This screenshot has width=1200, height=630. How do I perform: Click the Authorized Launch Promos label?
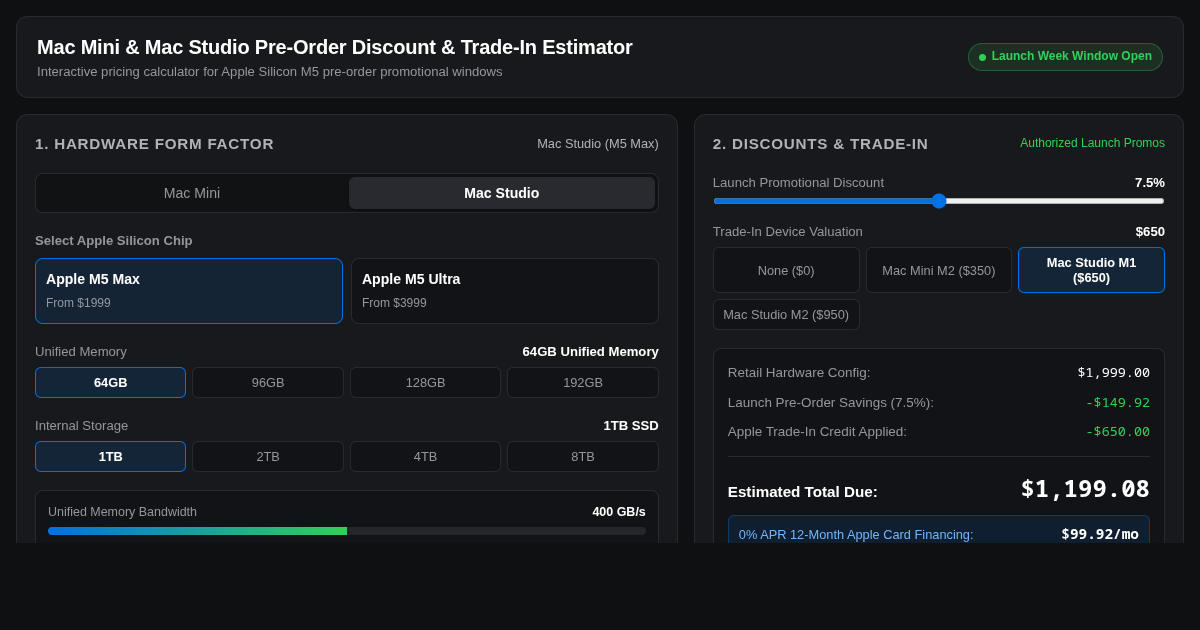pyautogui.click(x=1092, y=143)
